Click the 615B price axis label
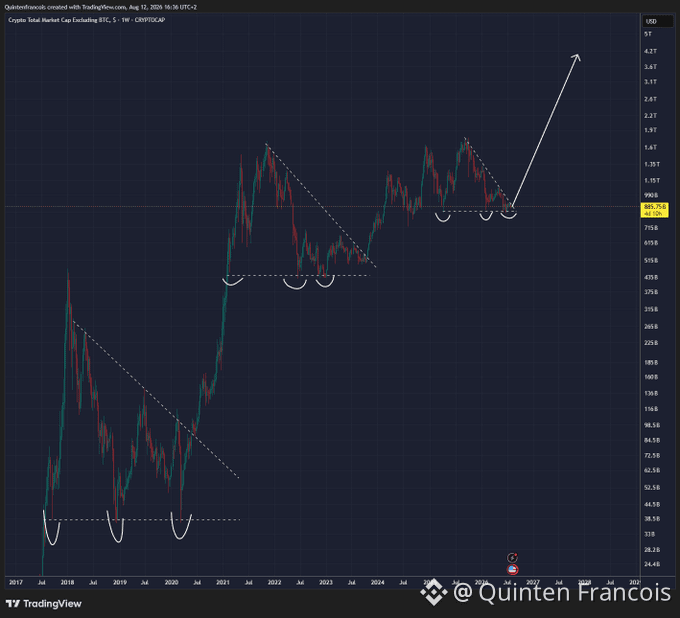 pos(651,243)
